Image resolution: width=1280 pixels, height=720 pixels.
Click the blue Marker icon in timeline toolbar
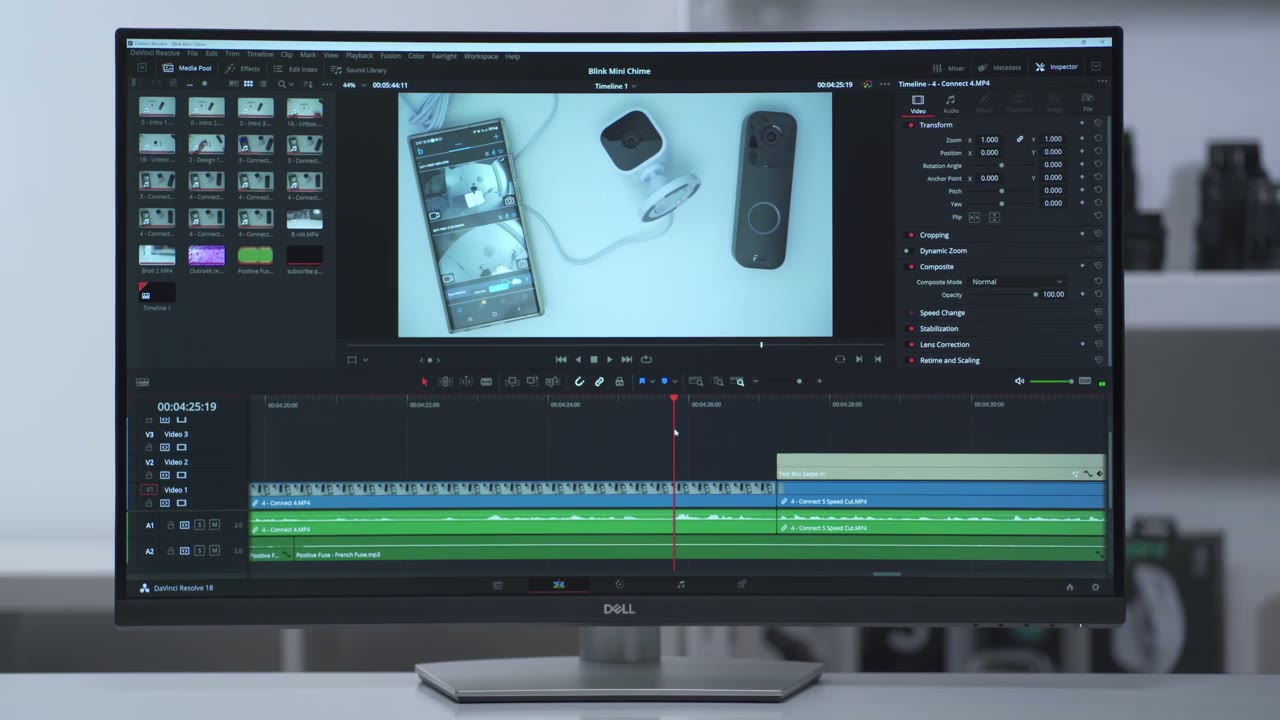664,381
